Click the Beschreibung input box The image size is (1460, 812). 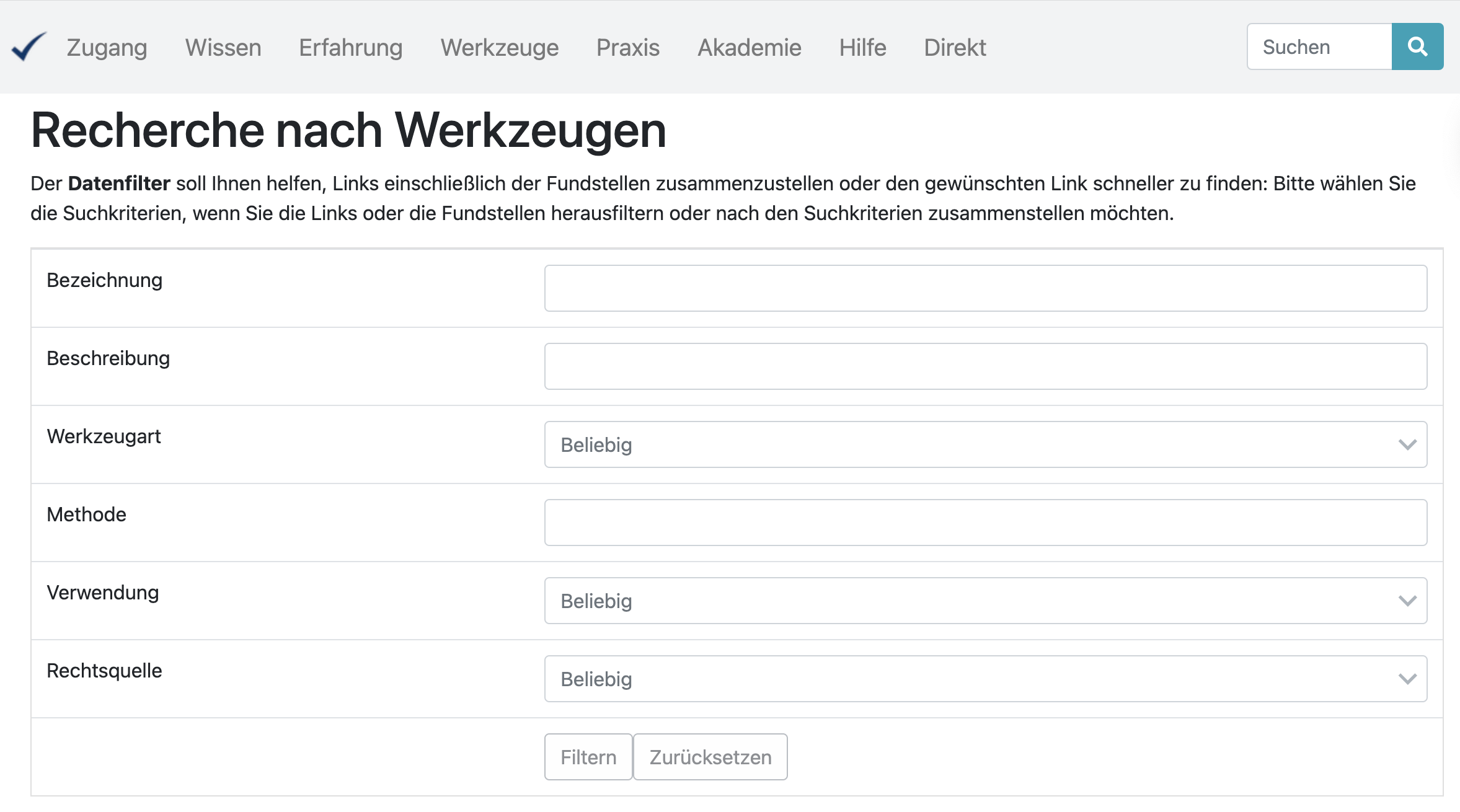(985, 366)
